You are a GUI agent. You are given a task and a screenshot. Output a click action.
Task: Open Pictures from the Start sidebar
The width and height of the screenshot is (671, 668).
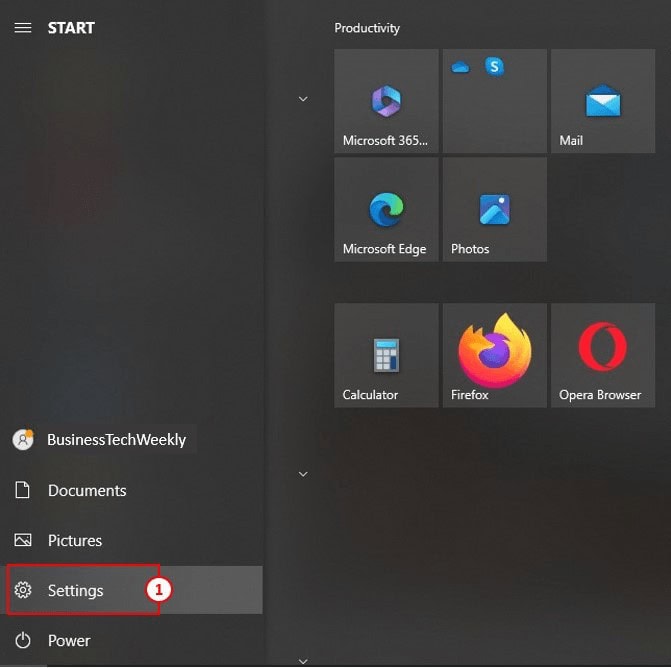131,540
